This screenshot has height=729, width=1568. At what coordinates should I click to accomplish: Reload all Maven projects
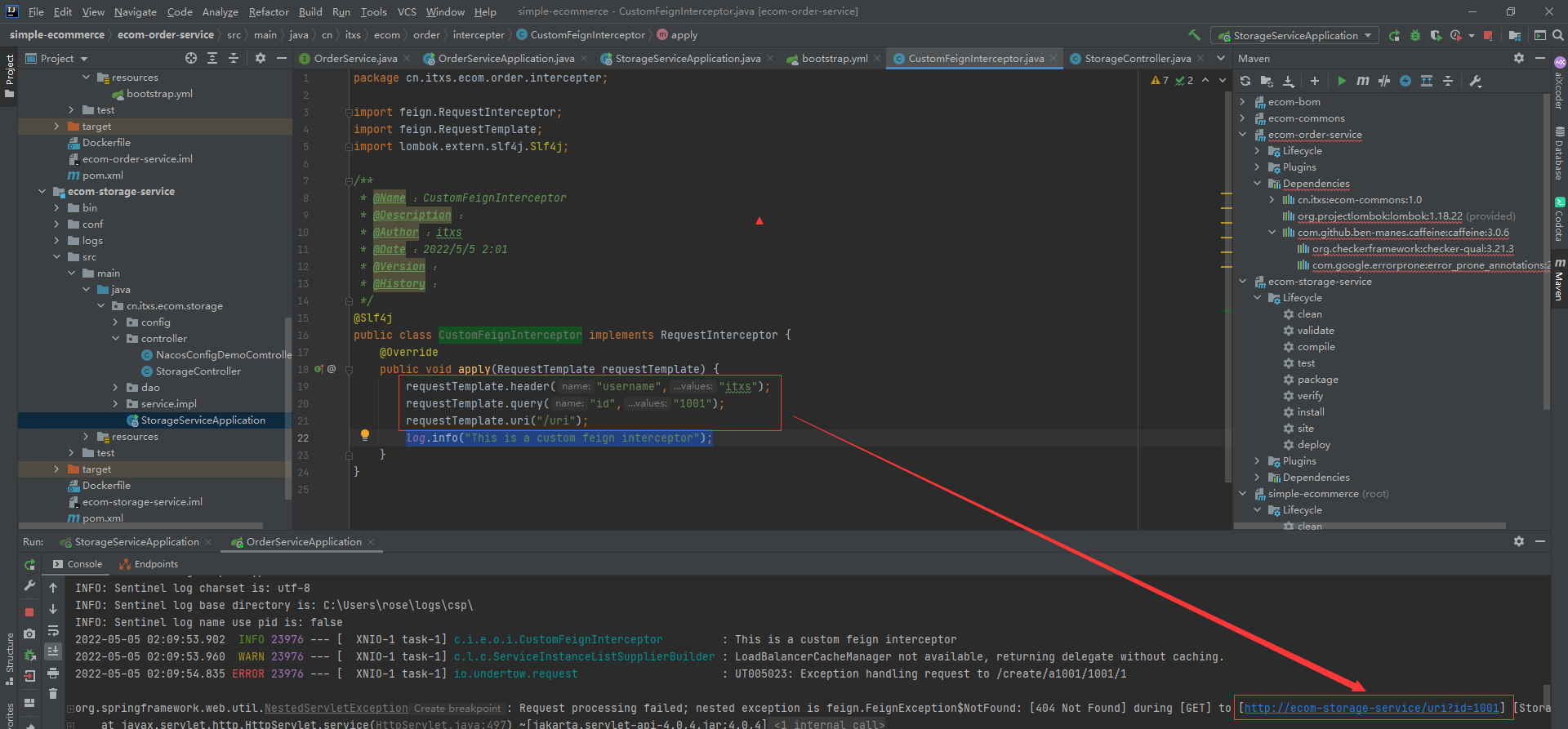pos(1245,81)
